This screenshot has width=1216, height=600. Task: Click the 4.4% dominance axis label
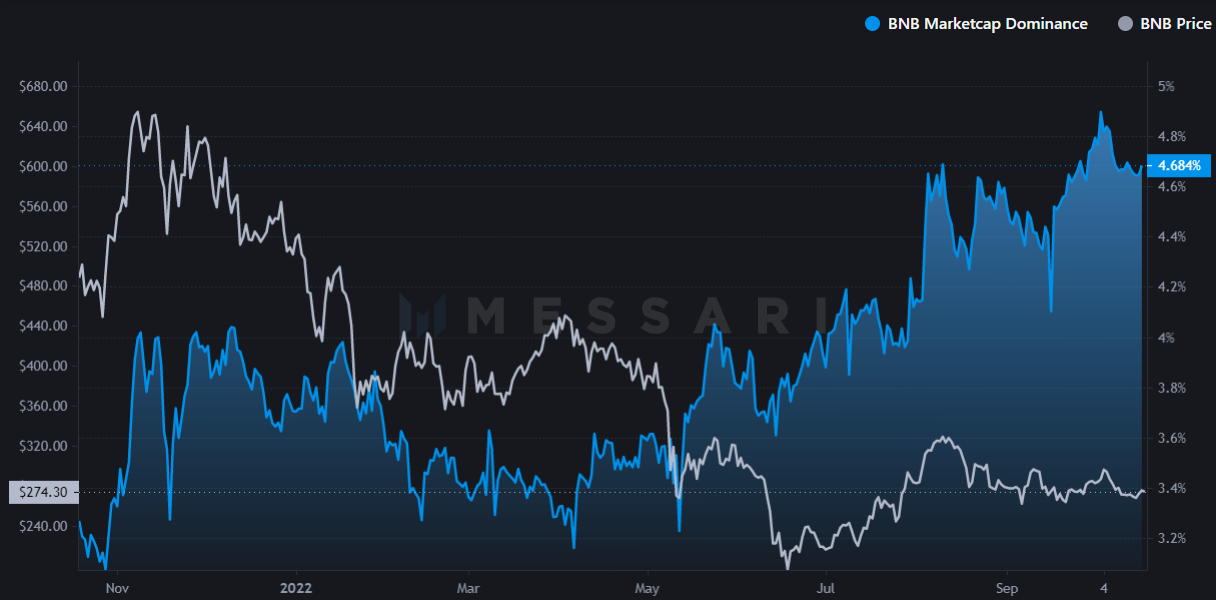tap(1172, 237)
